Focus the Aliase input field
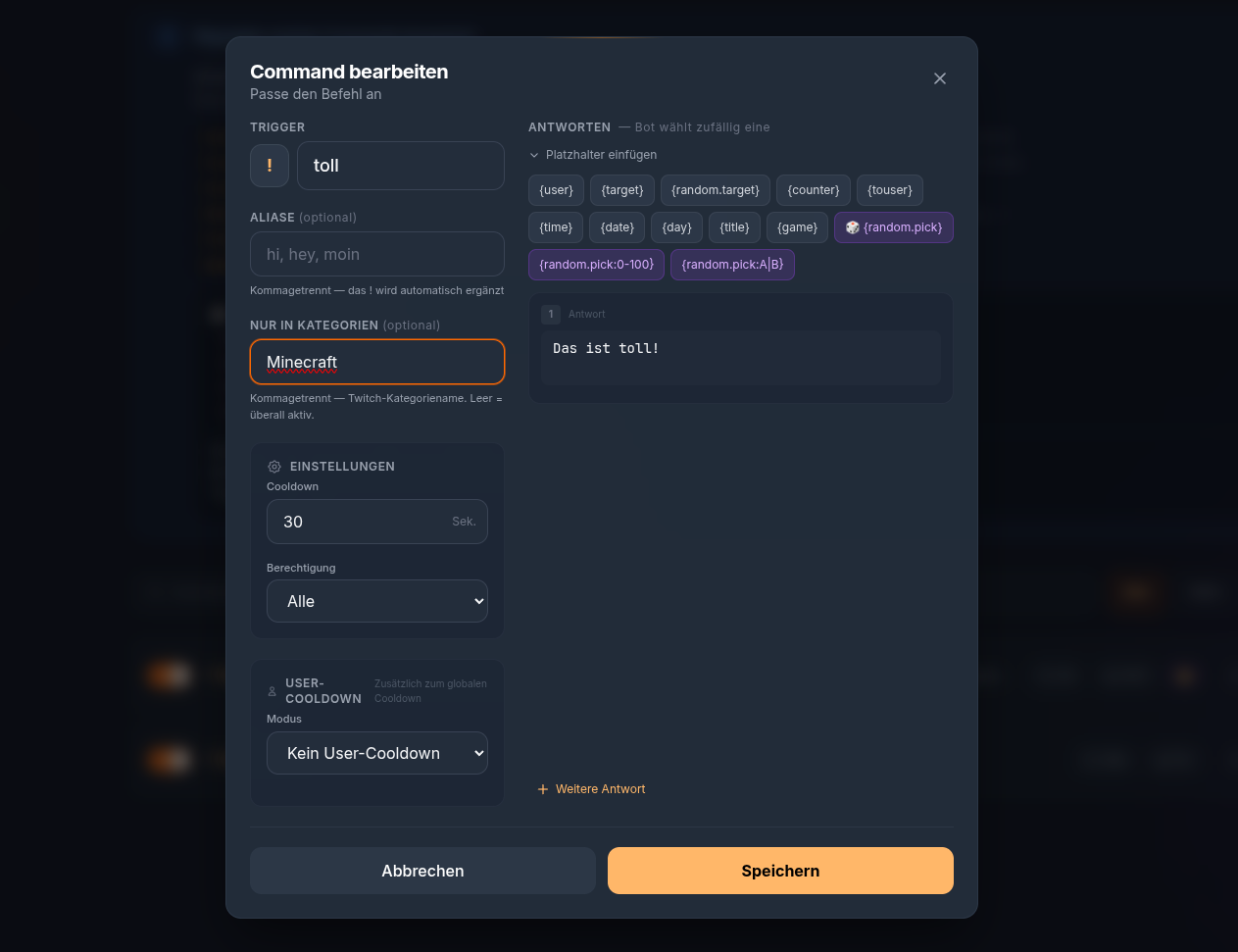 pyautogui.click(x=377, y=254)
